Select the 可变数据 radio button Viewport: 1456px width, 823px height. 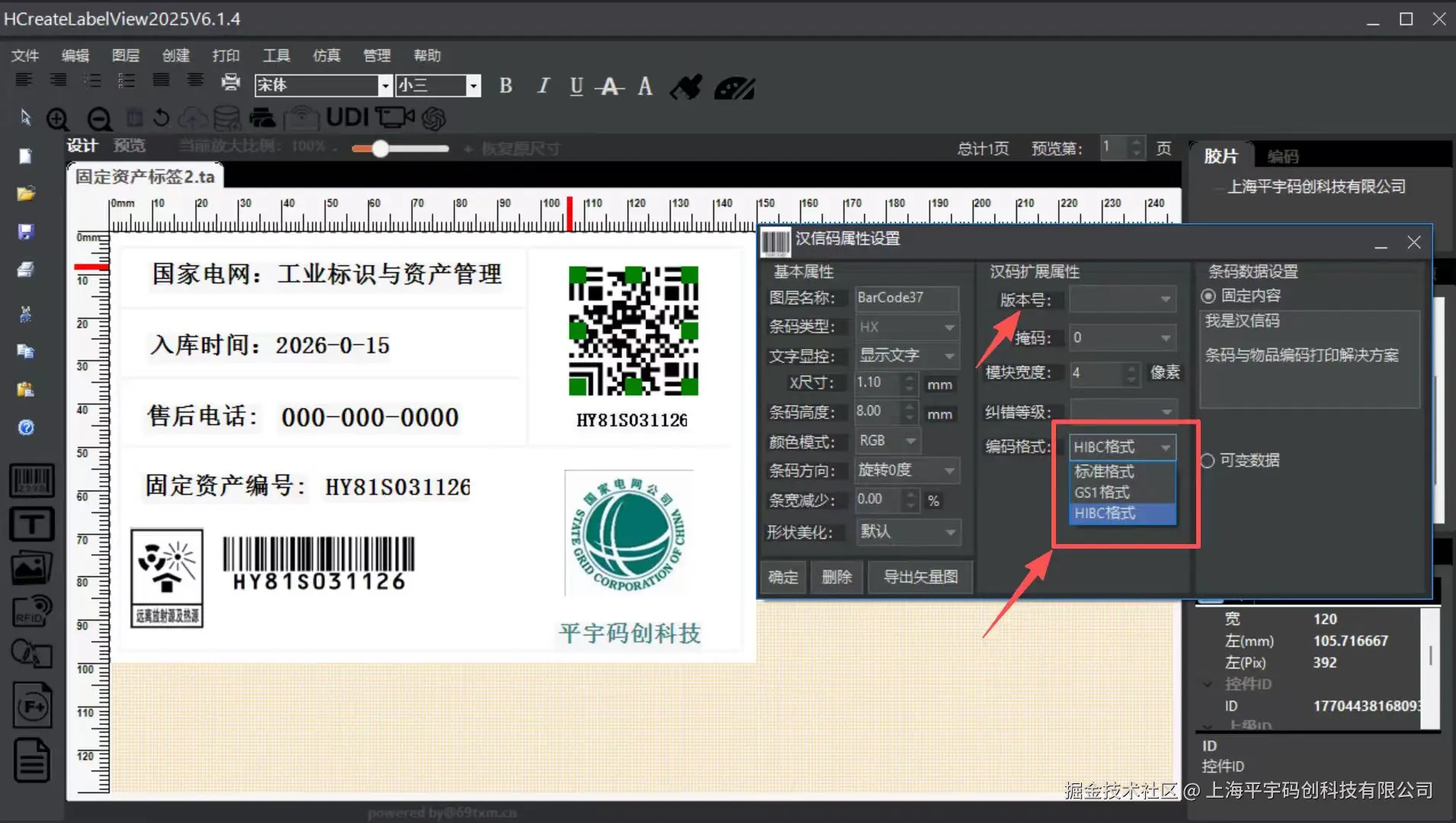click(1207, 460)
